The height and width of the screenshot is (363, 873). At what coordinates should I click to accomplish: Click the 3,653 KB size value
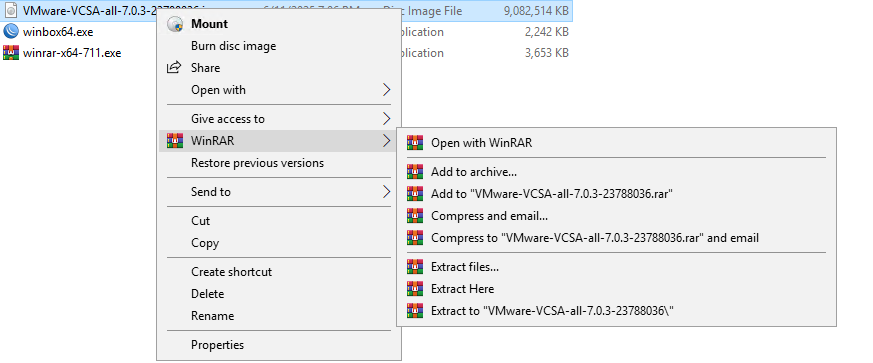(546, 53)
